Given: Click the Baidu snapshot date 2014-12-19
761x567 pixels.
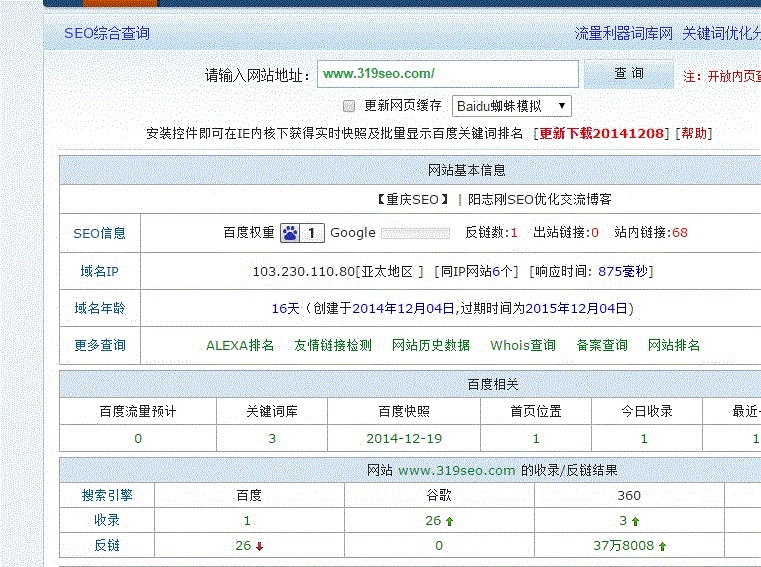Looking at the screenshot, I should click(x=404, y=439).
